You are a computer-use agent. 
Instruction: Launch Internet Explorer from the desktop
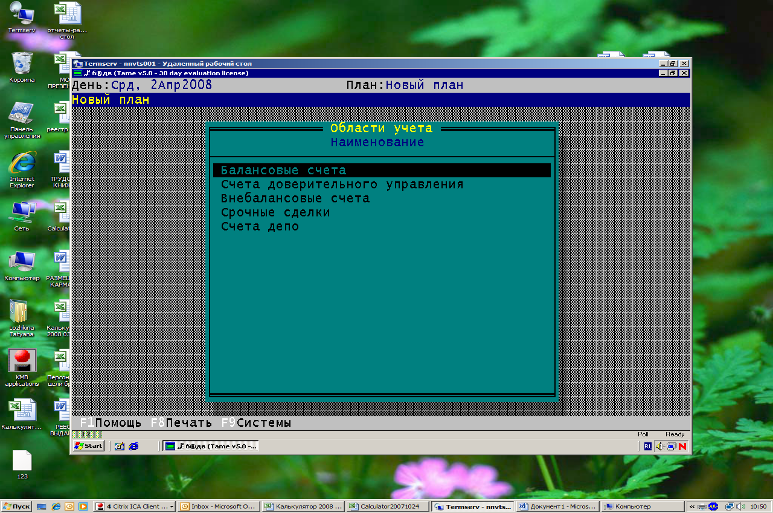(x=21, y=162)
